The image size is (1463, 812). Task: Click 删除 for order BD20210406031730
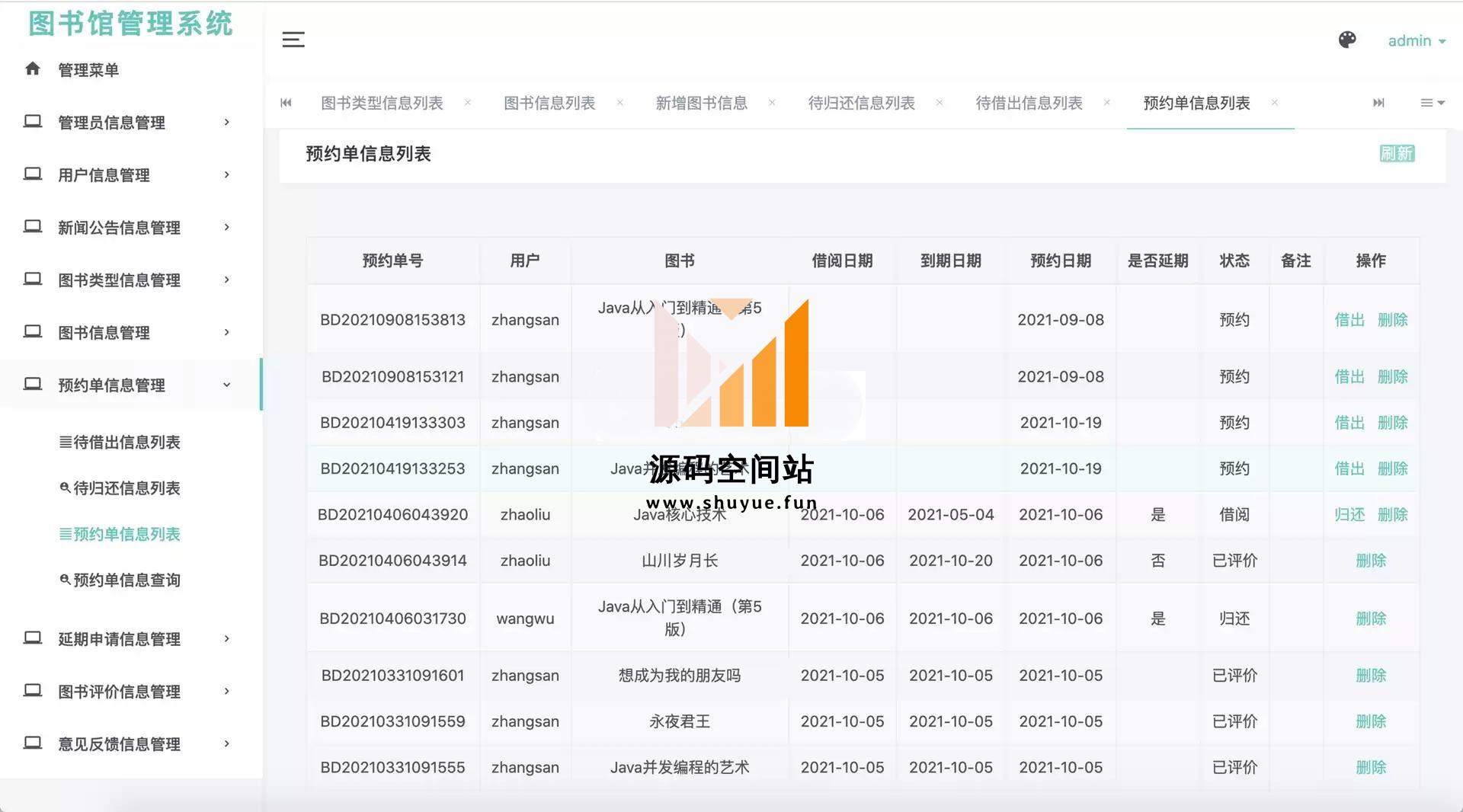click(1371, 619)
